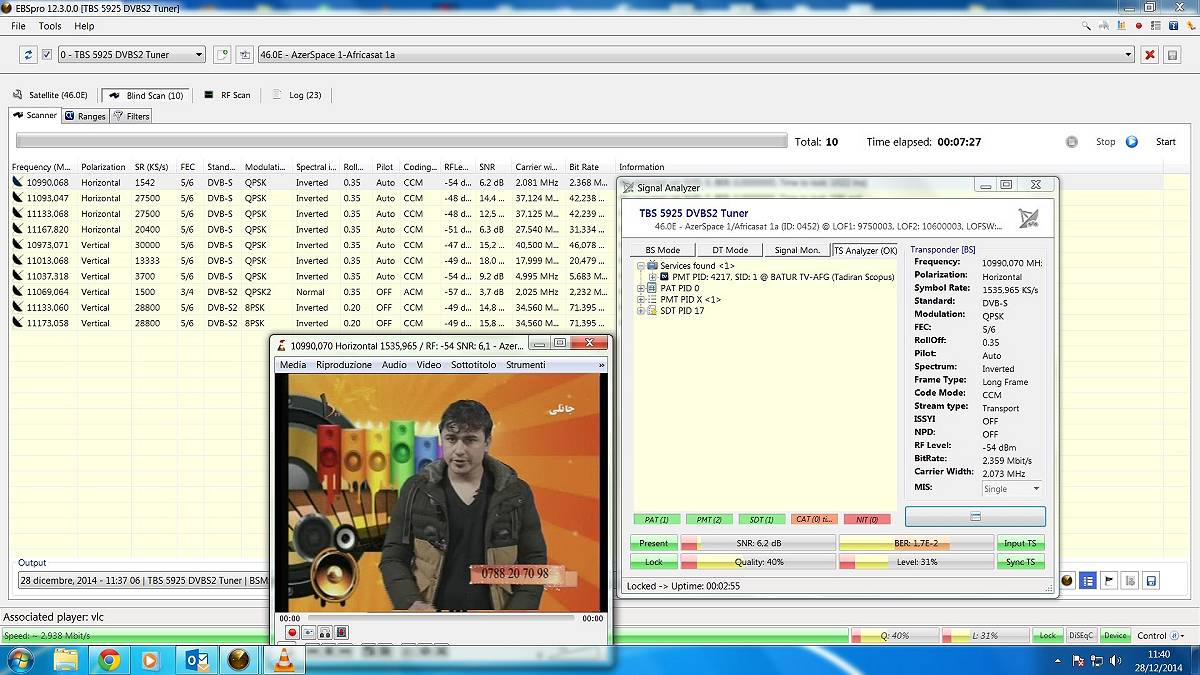Click the Input TS indicator

click(x=1020, y=543)
